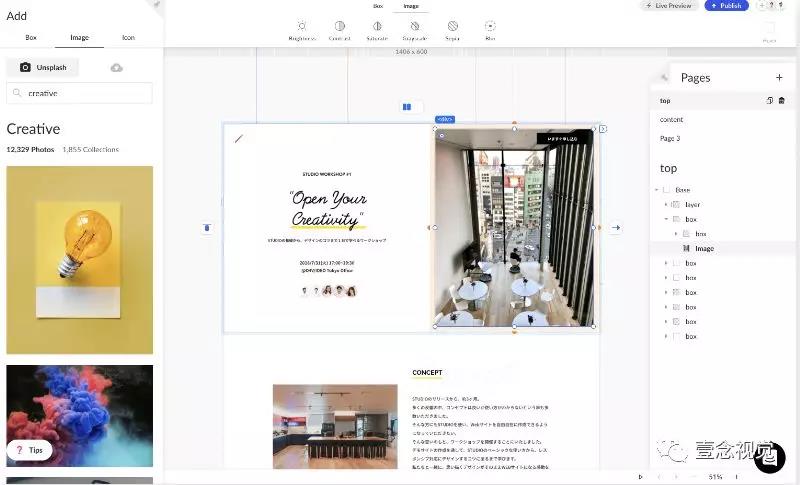Choose the yellow lightbulb photo
The width and height of the screenshot is (800, 485).
(x=80, y=260)
